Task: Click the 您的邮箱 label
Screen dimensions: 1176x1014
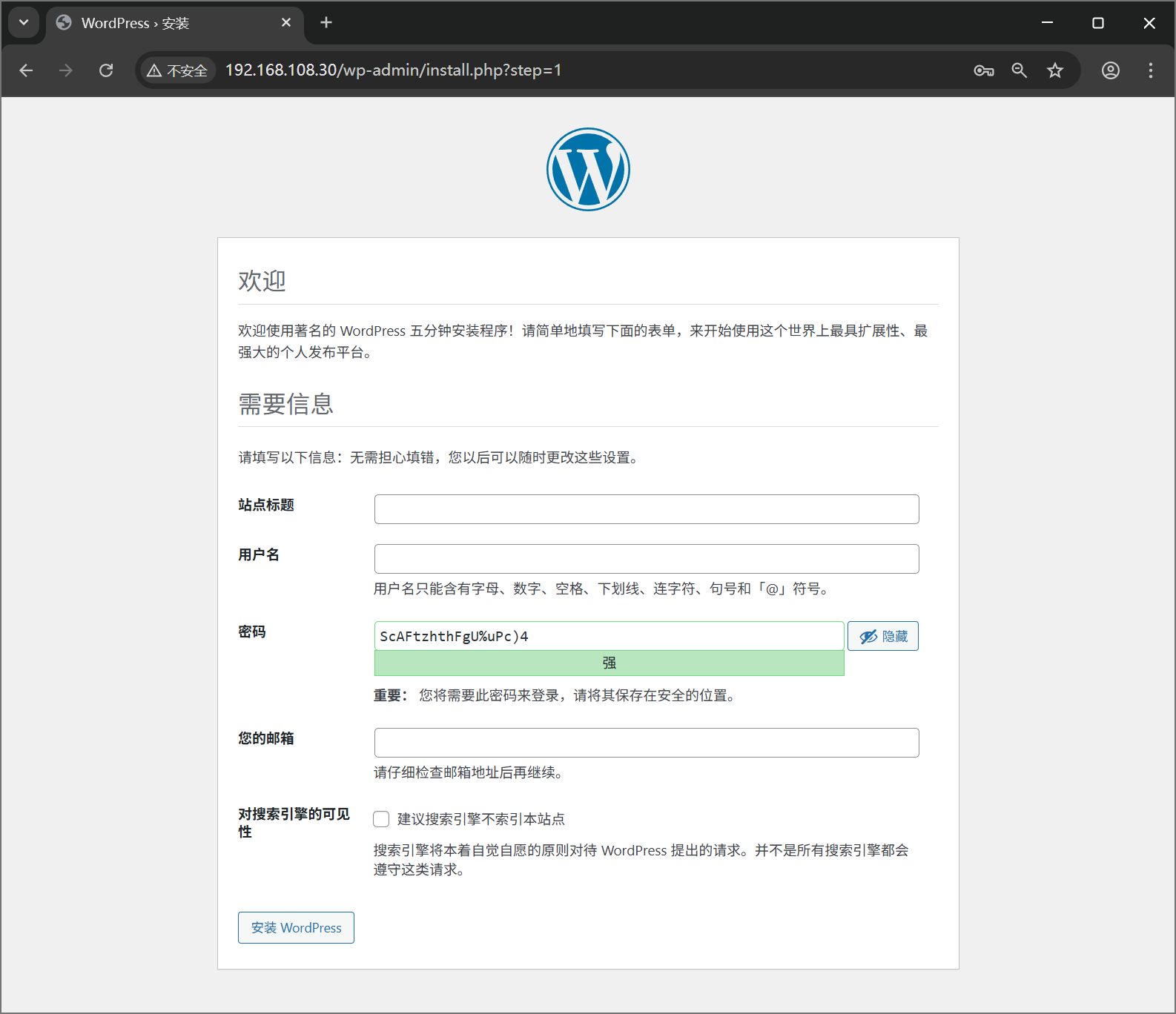Action: point(266,738)
